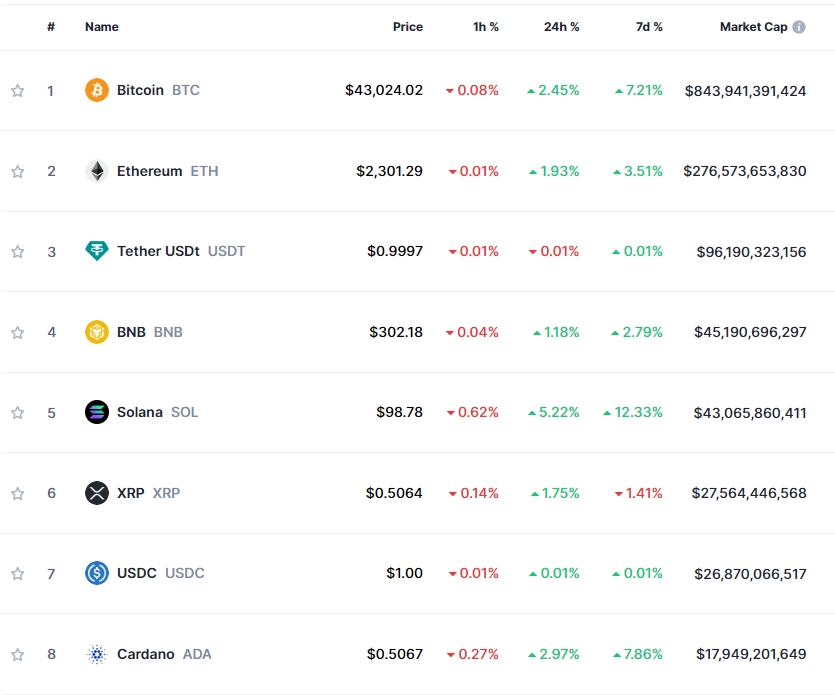The width and height of the screenshot is (835, 695).
Task: Click the Bitcoin logo icon
Action: tap(97, 90)
